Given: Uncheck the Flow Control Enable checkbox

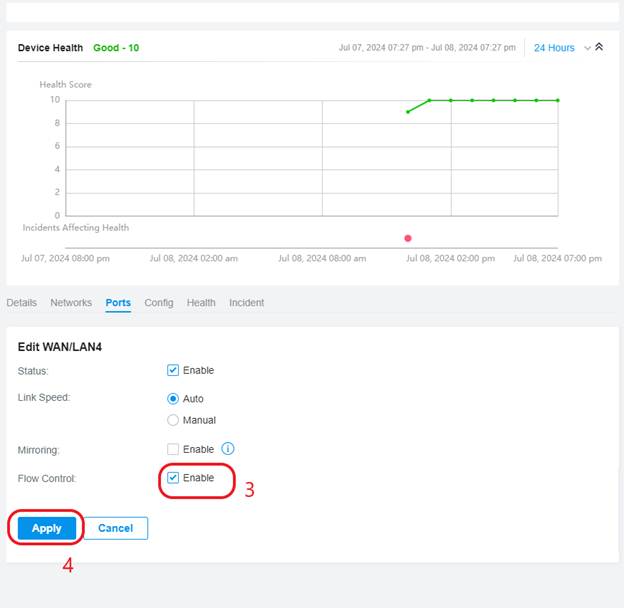Looking at the screenshot, I should click(x=173, y=478).
